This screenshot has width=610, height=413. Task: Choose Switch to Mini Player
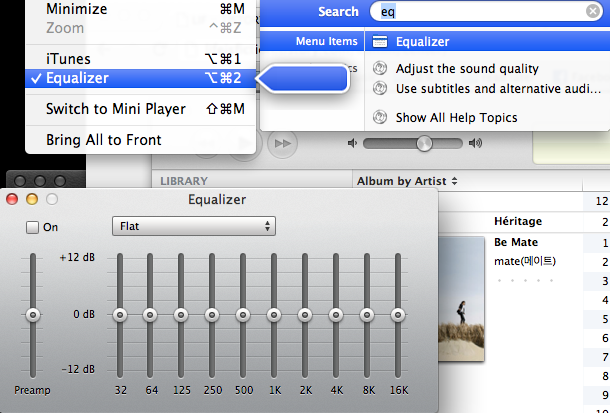140,109
